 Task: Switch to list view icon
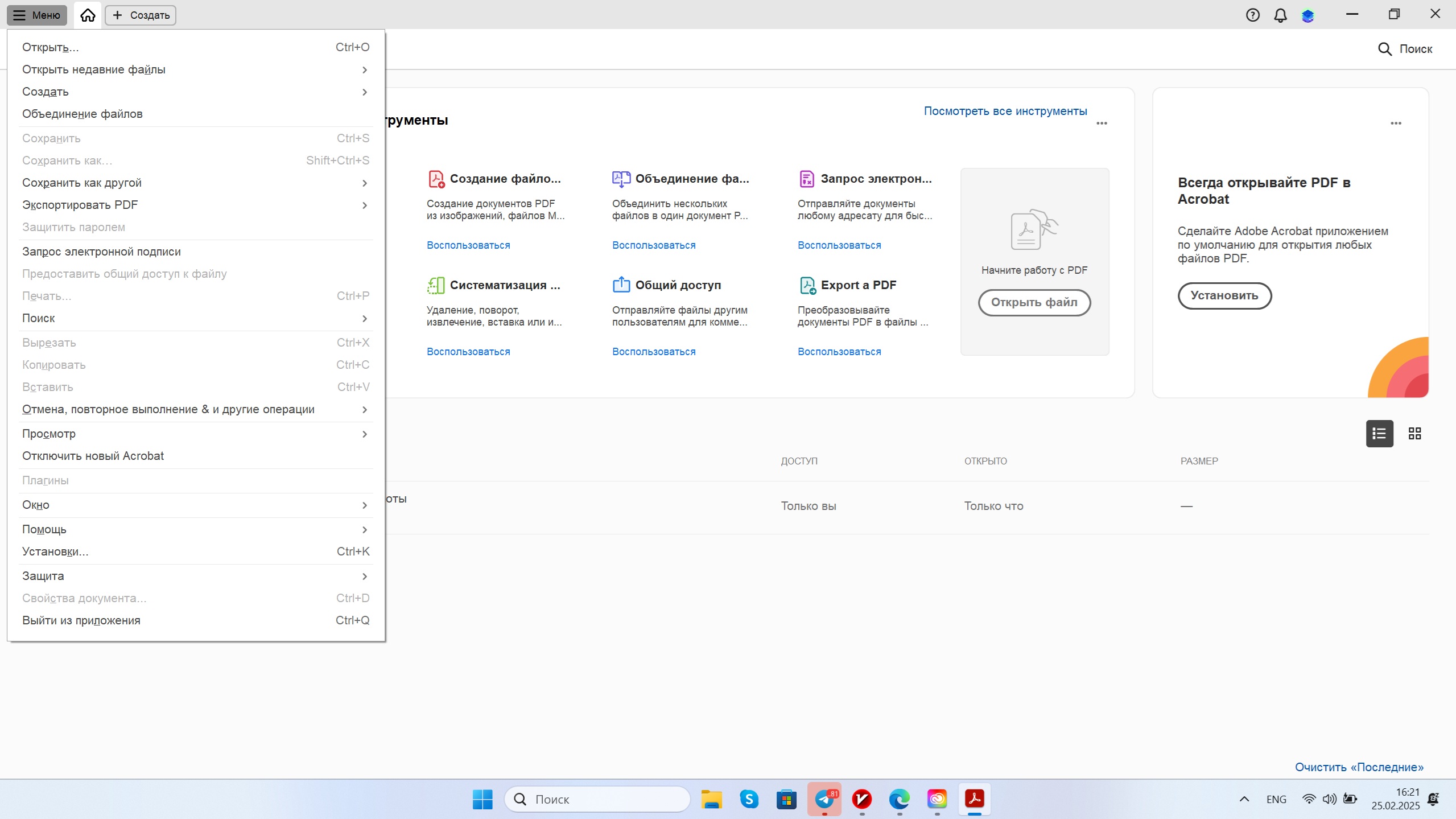click(1379, 434)
